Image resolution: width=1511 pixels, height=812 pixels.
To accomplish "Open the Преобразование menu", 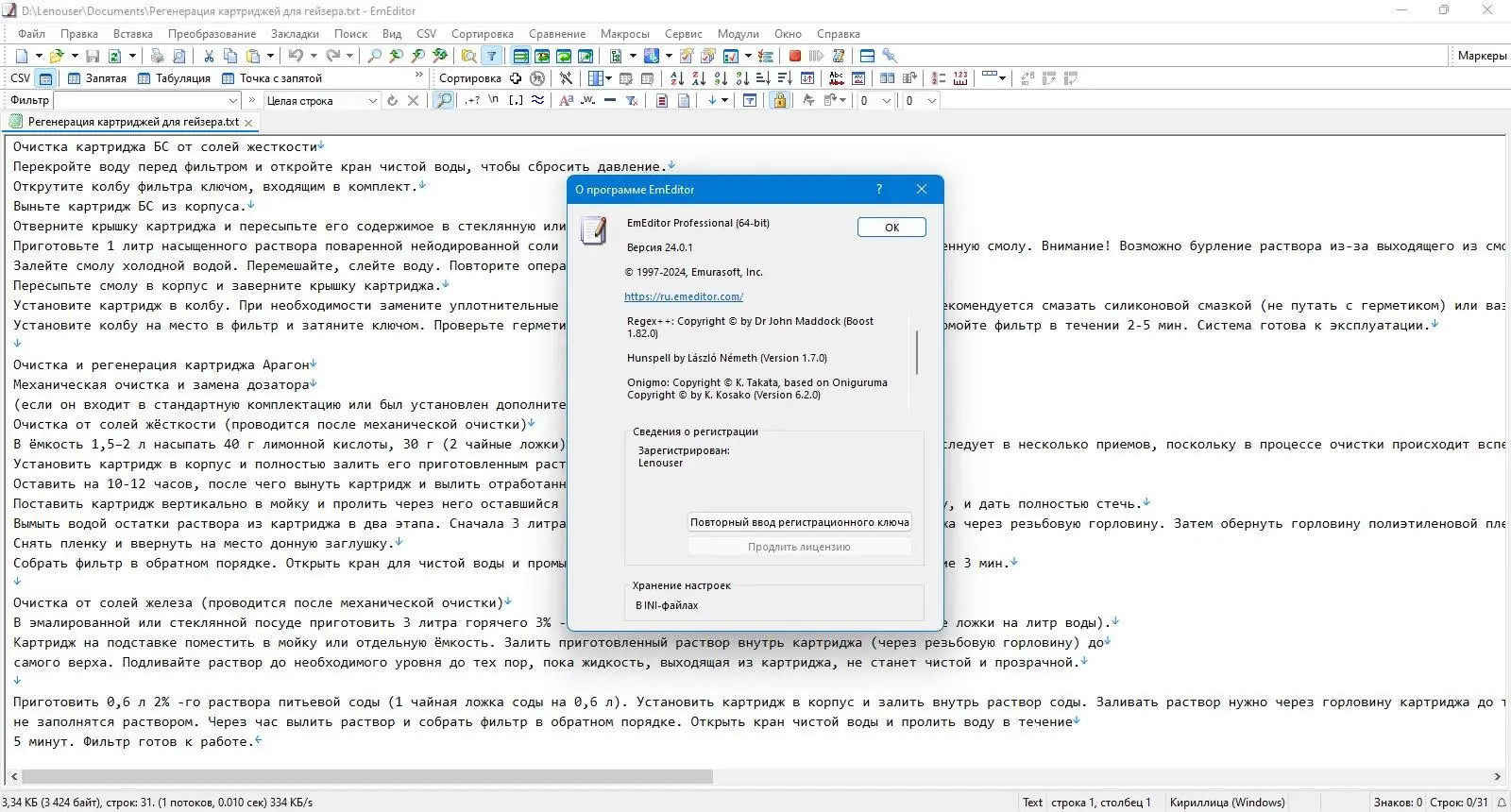I will (x=212, y=34).
